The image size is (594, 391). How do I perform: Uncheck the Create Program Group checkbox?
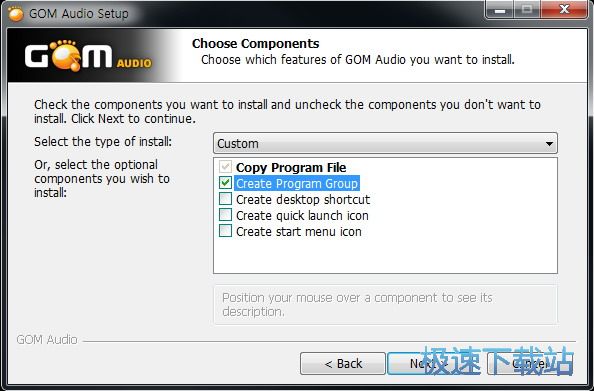225,183
